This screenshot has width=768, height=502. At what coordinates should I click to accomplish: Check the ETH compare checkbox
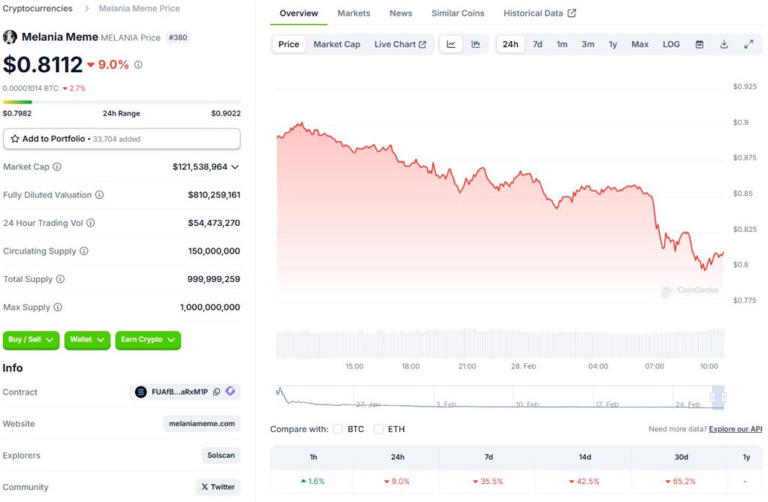(379, 429)
